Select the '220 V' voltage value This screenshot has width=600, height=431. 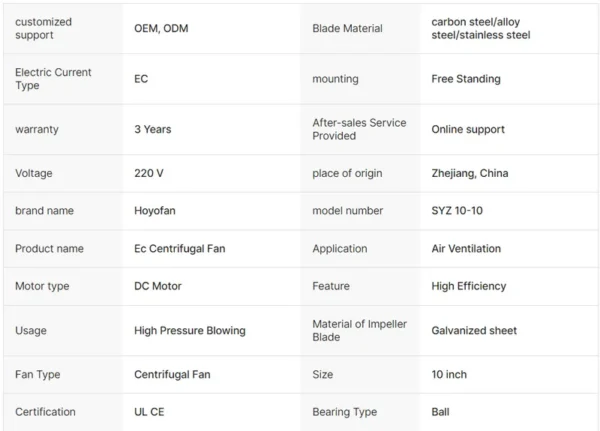148,173
